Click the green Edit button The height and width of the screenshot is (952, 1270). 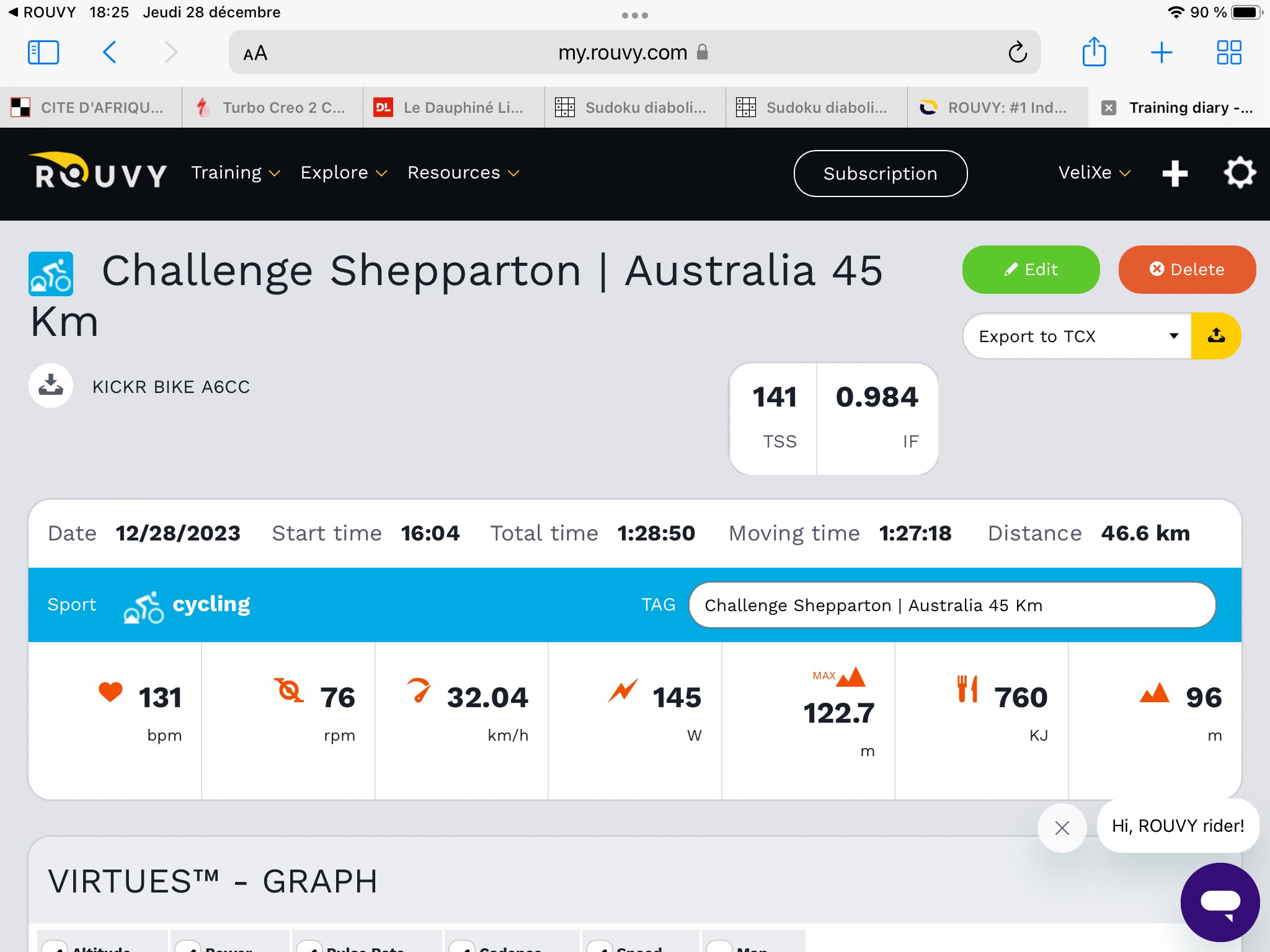tap(1031, 270)
